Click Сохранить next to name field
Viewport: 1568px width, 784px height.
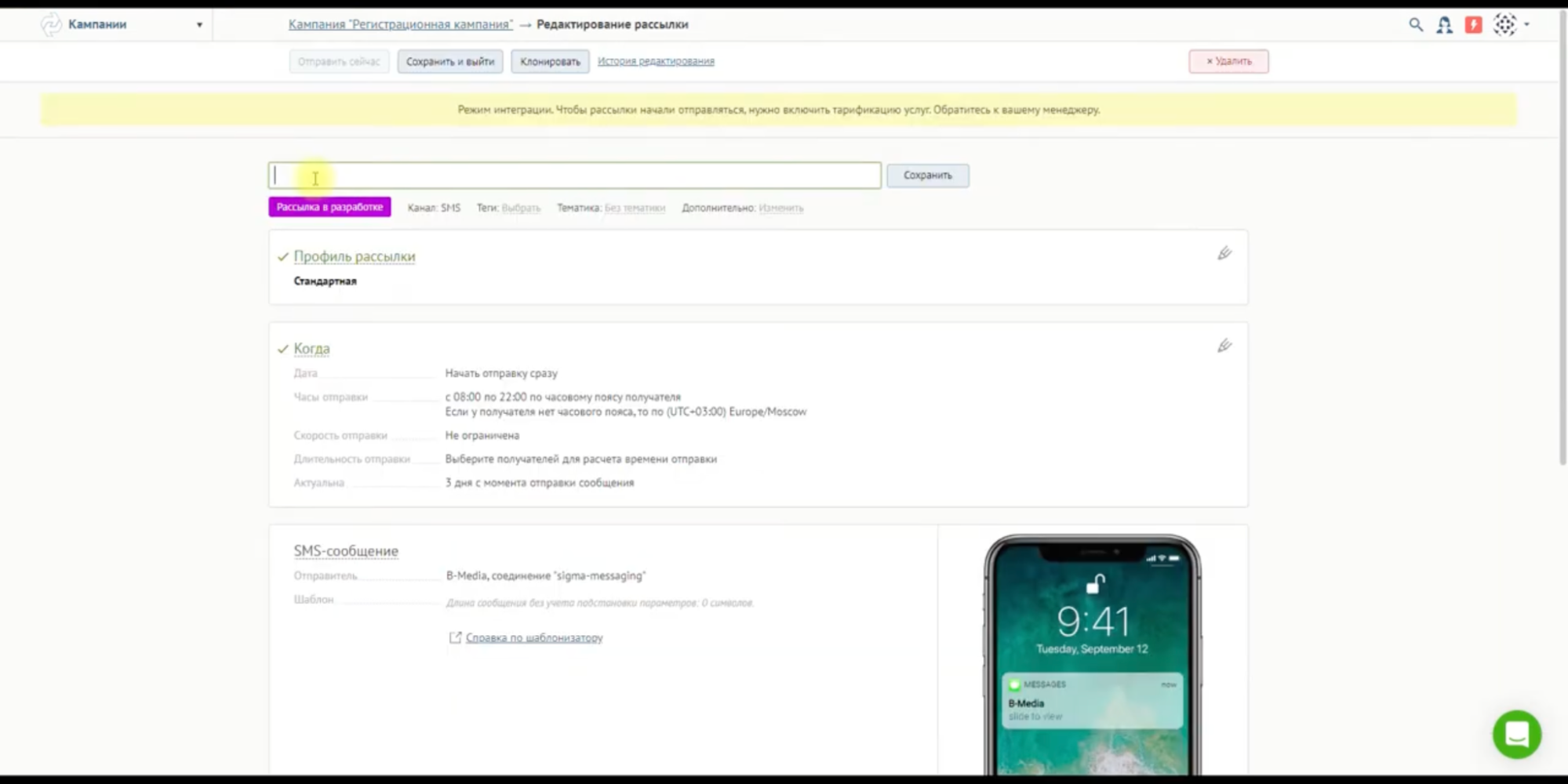[927, 176]
